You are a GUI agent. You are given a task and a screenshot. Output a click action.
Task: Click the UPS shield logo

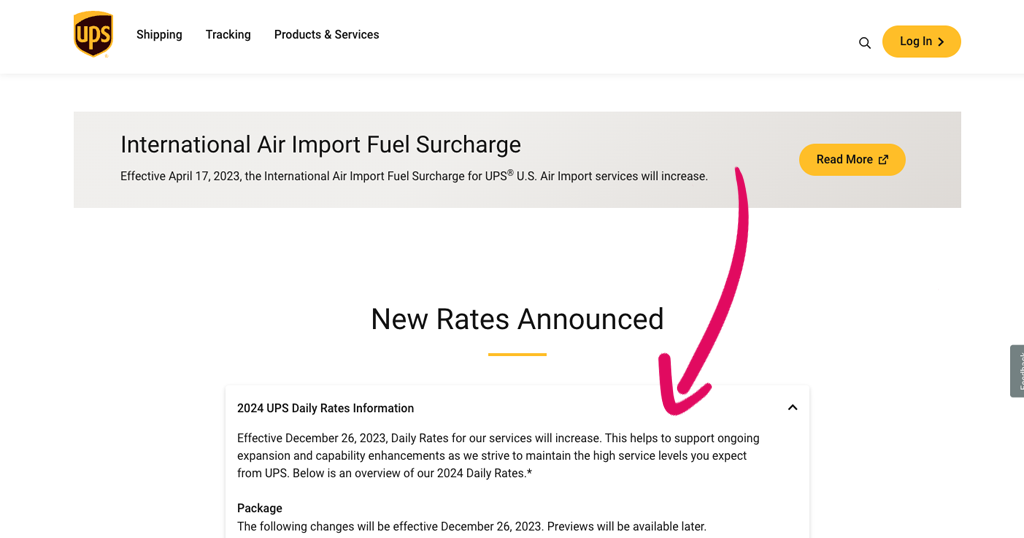pyautogui.click(x=93, y=34)
